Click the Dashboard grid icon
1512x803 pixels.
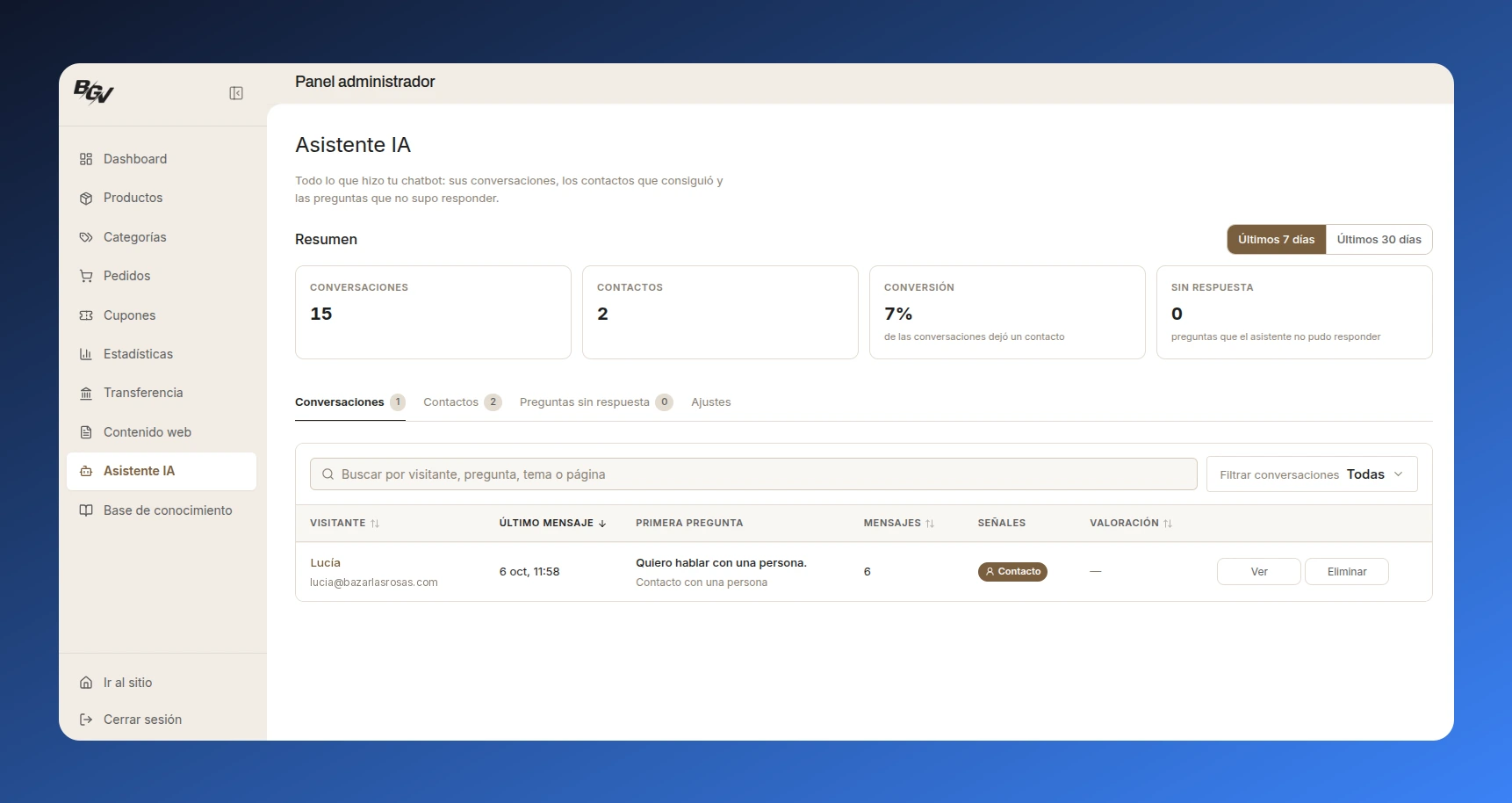point(86,159)
